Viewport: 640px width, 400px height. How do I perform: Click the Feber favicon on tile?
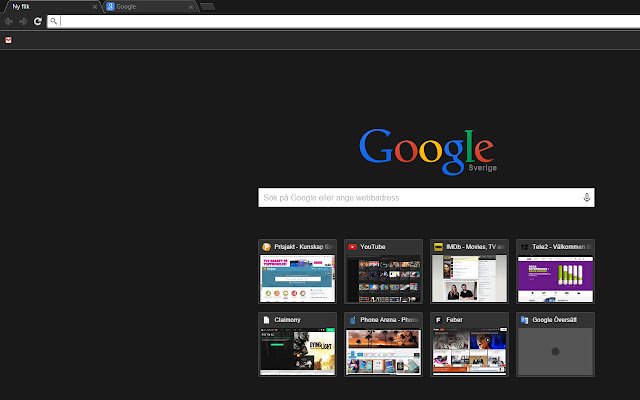(438, 320)
